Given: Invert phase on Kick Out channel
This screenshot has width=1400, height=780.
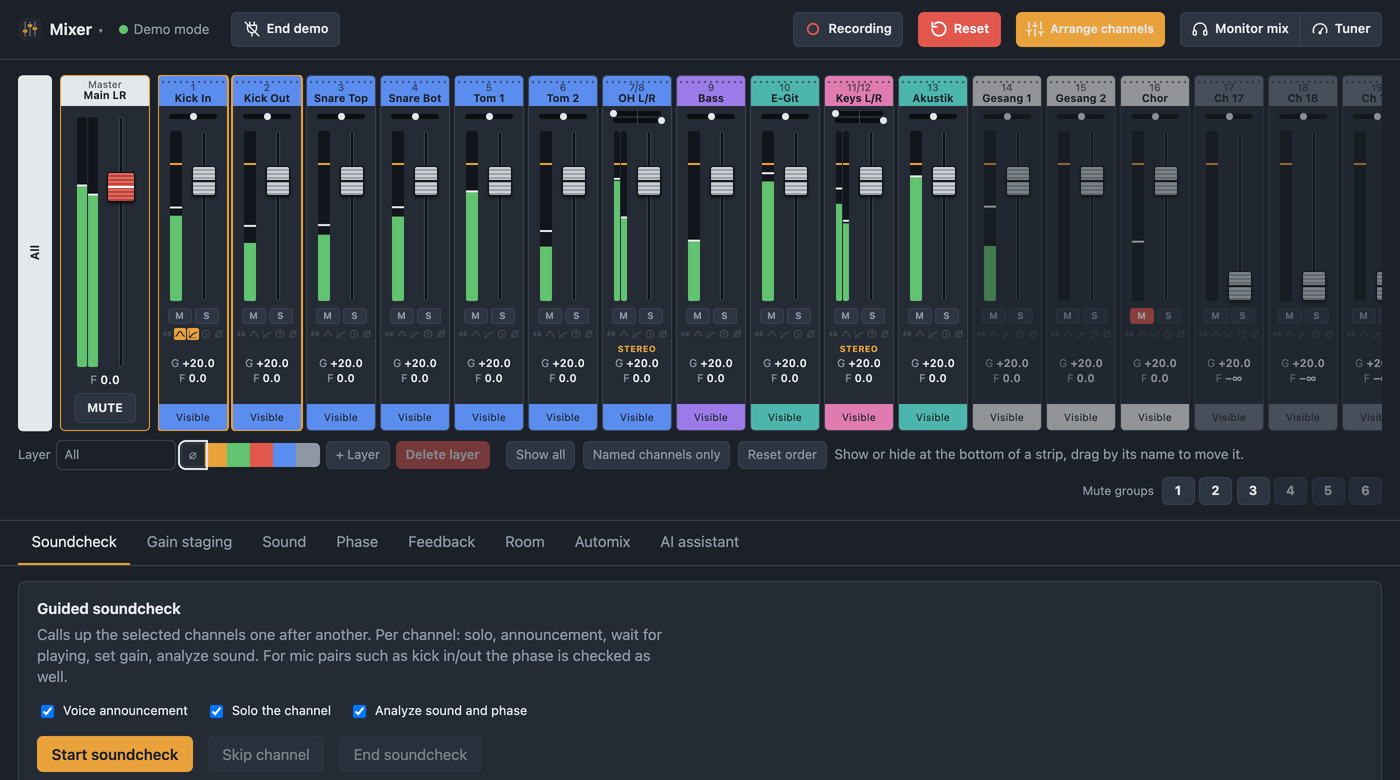Looking at the screenshot, I should click(x=293, y=334).
